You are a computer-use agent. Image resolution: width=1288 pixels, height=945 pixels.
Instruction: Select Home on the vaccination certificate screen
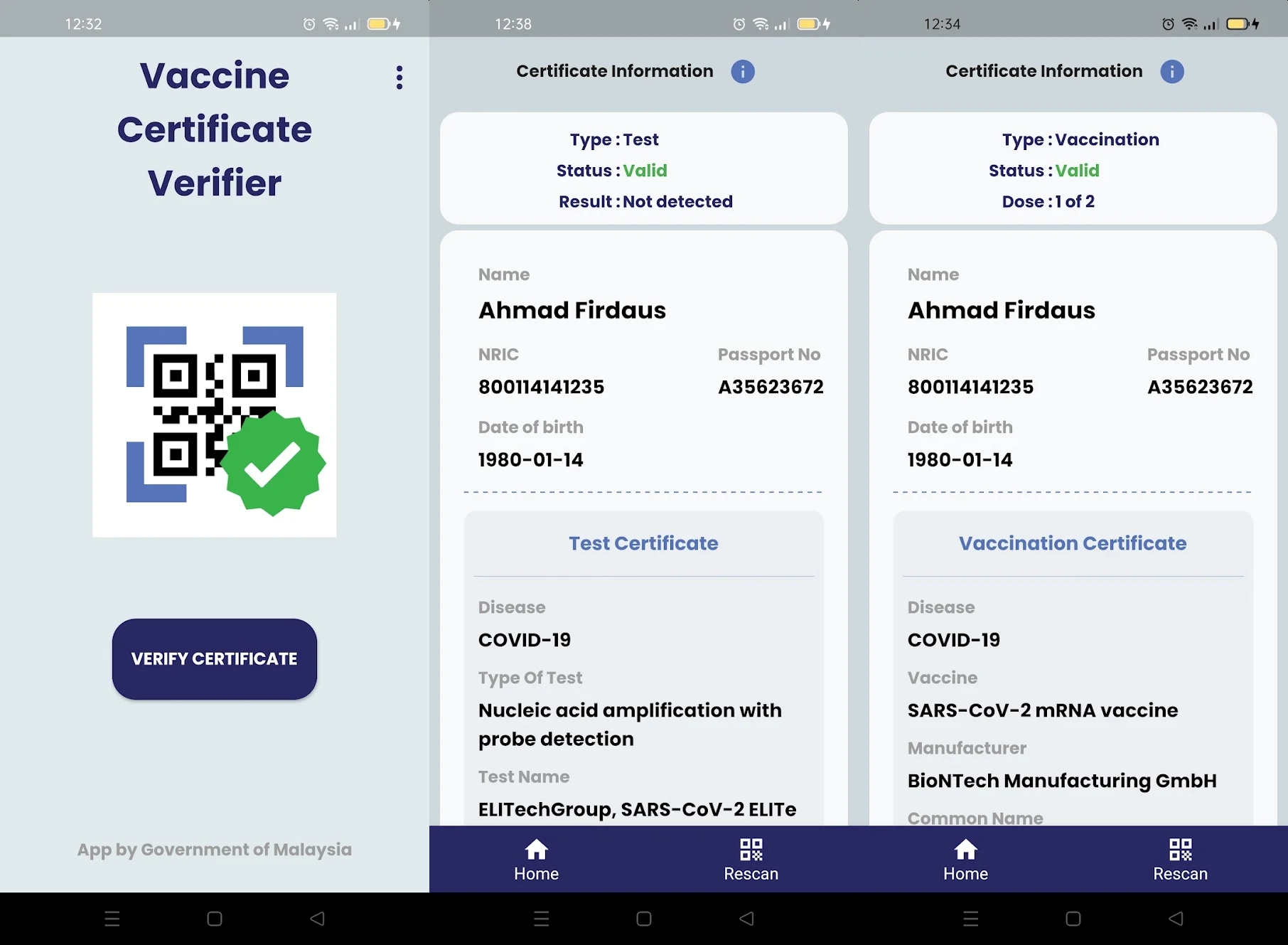coord(965,859)
